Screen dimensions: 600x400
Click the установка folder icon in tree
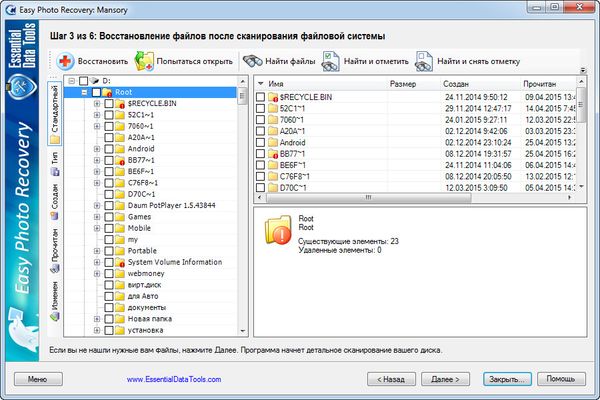pos(120,330)
